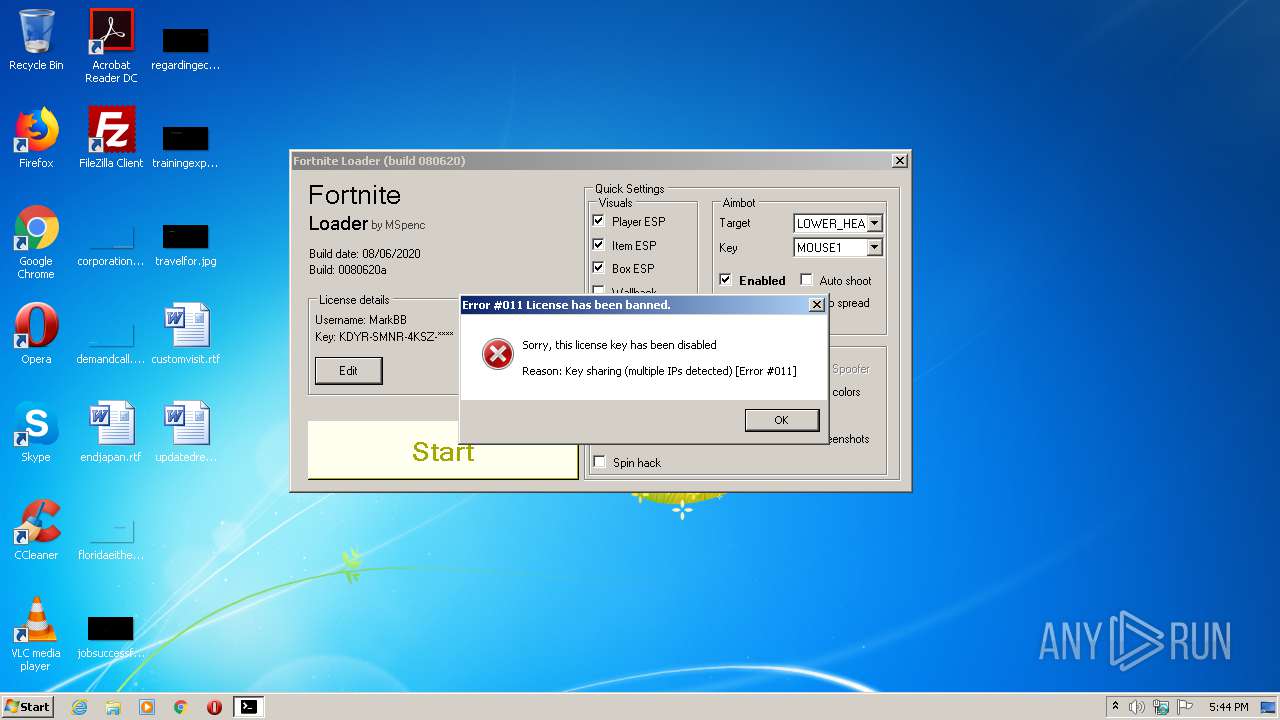Open VLC media player shortcut
This screenshot has height=720, width=1280.
pyautogui.click(x=36, y=635)
